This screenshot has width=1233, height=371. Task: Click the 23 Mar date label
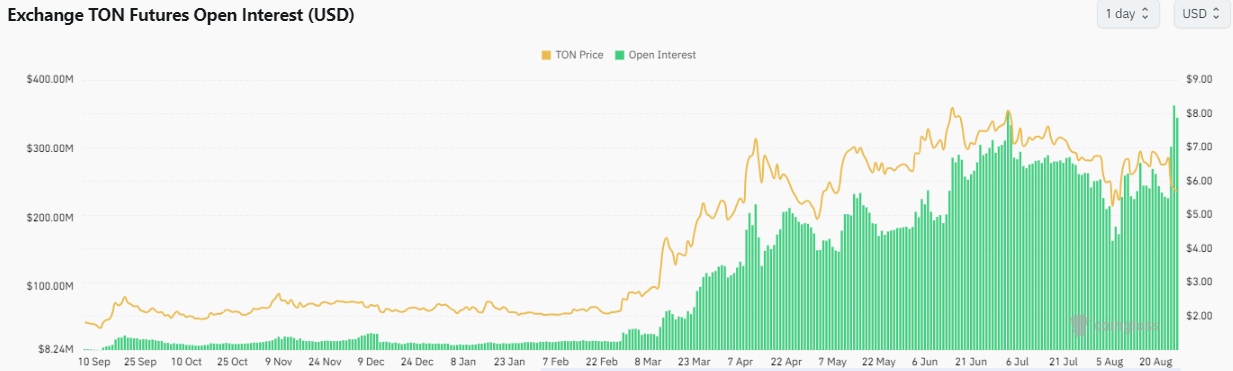(x=695, y=362)
